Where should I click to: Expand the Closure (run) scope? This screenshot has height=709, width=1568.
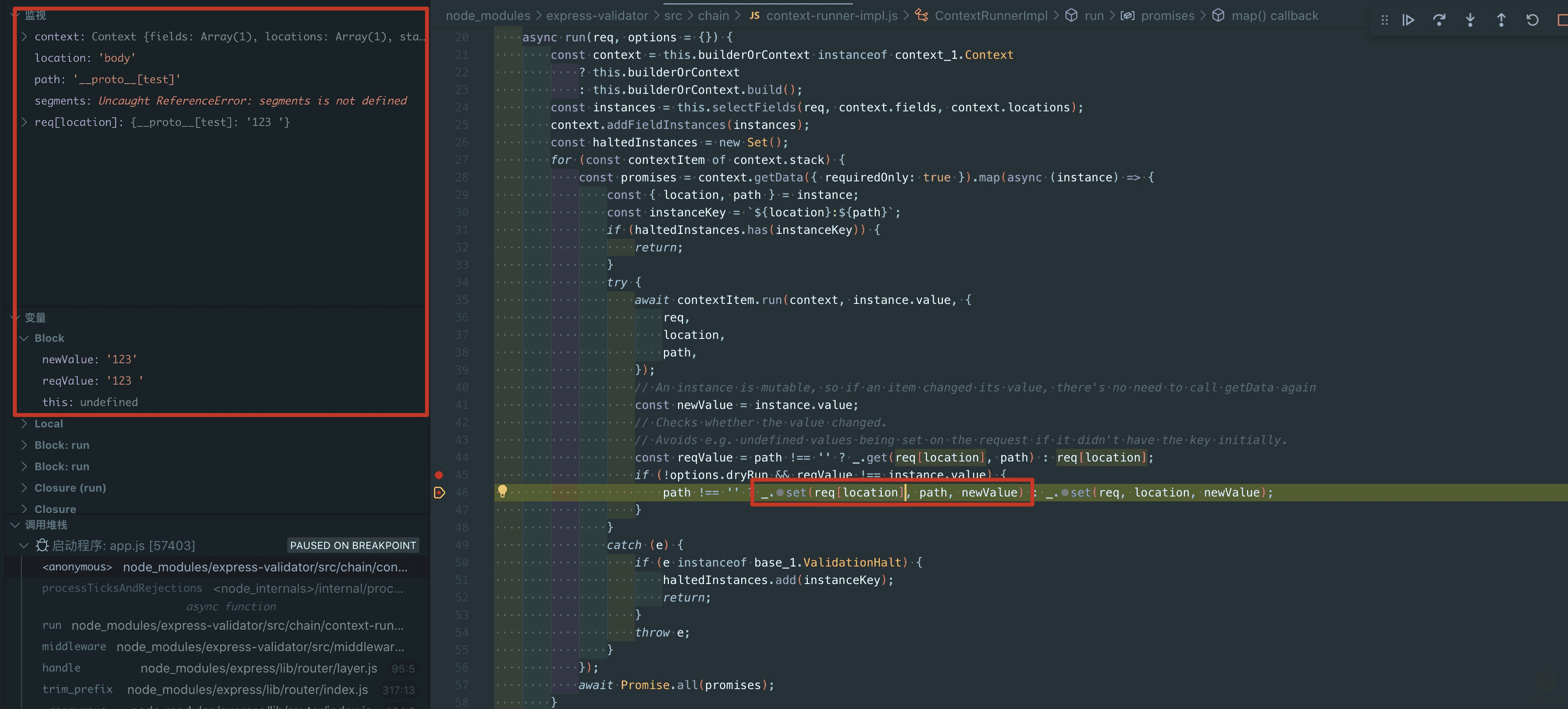coord(24,487)
